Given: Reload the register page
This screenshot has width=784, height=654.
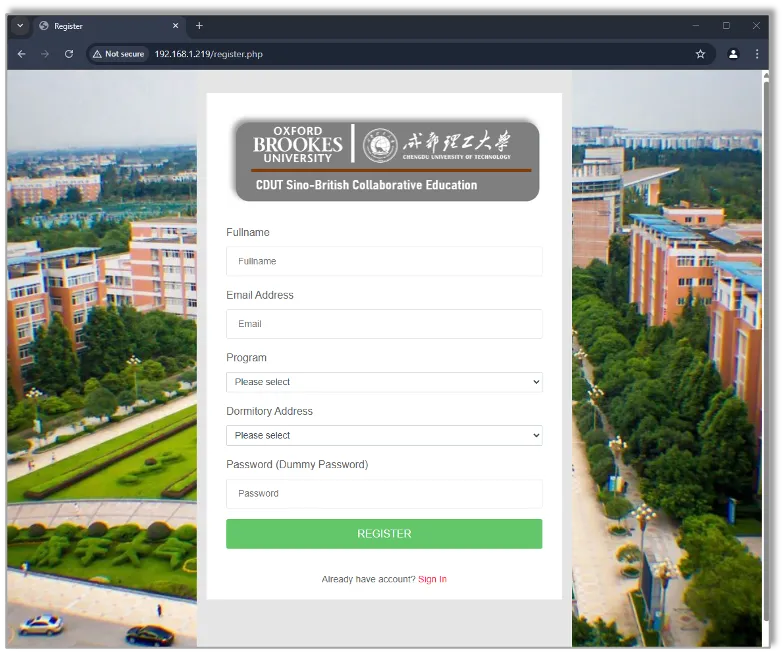Looking at the screenshot, I should [x=69, y=54].
